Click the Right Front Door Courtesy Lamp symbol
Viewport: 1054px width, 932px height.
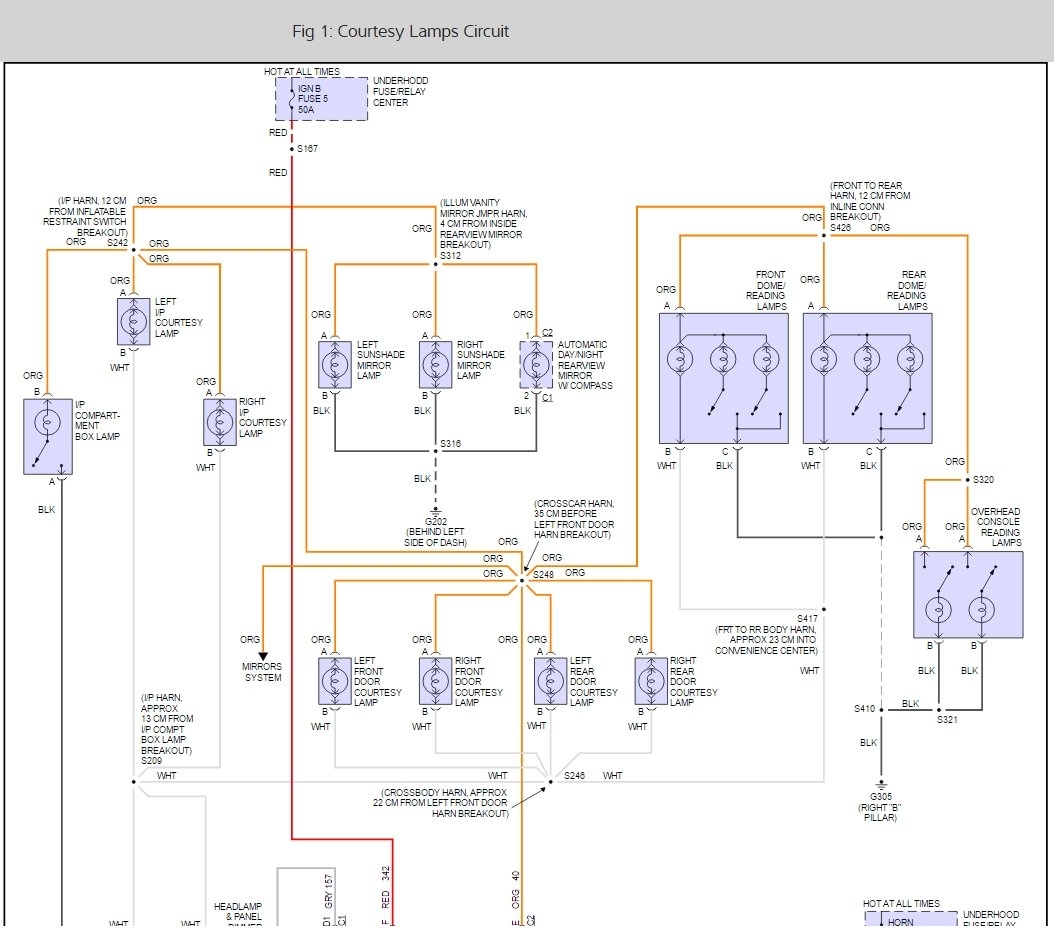click(436, 681)
